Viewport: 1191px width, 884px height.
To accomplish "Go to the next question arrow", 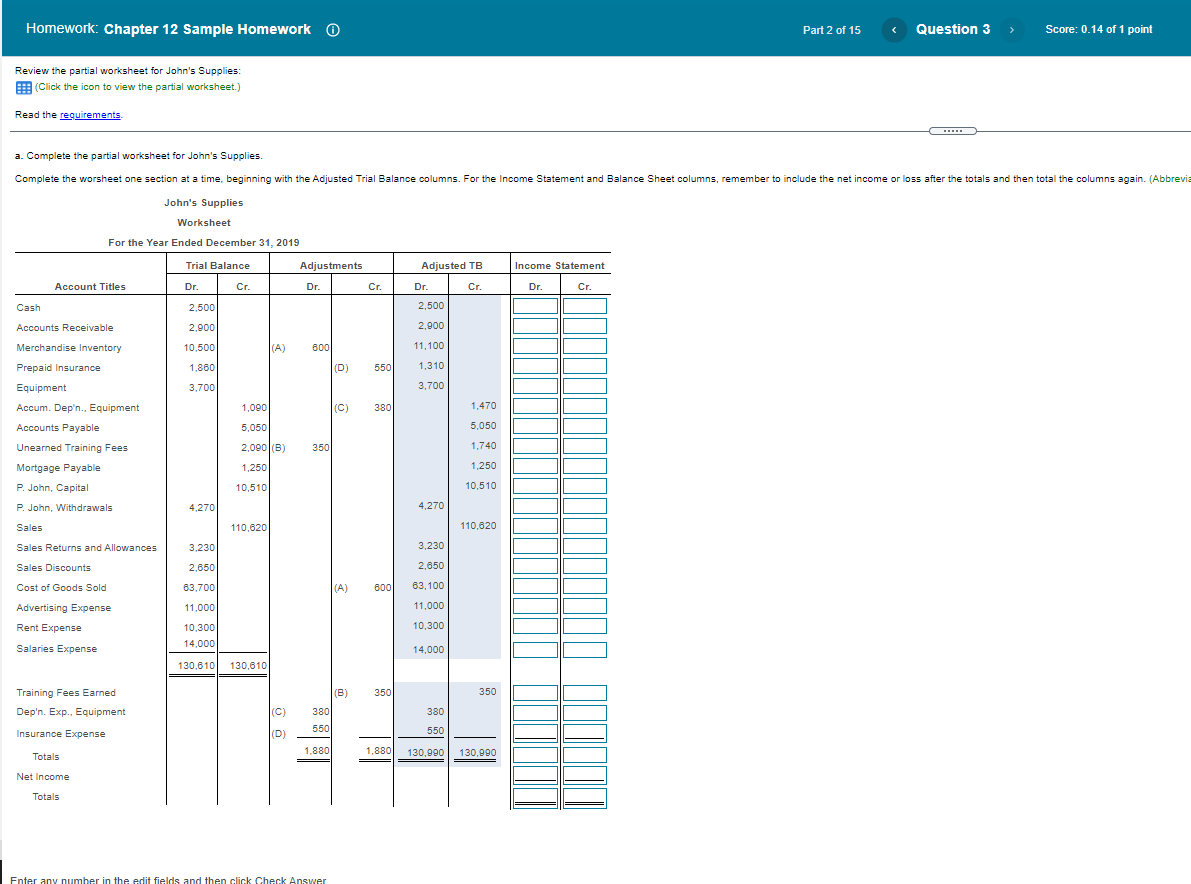I will coord(1012,30).
